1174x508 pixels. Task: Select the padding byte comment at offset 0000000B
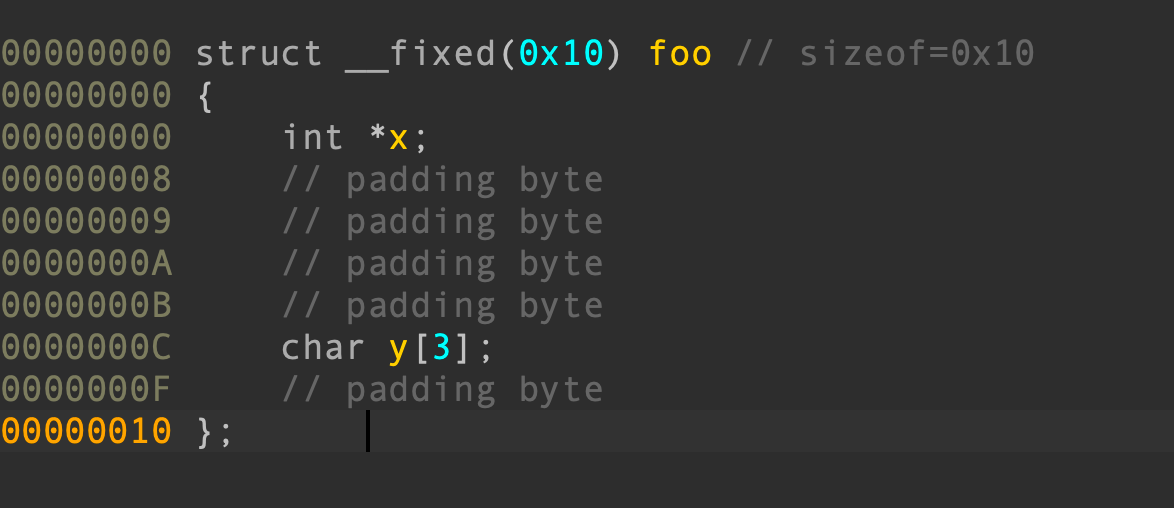pos(442,306)
